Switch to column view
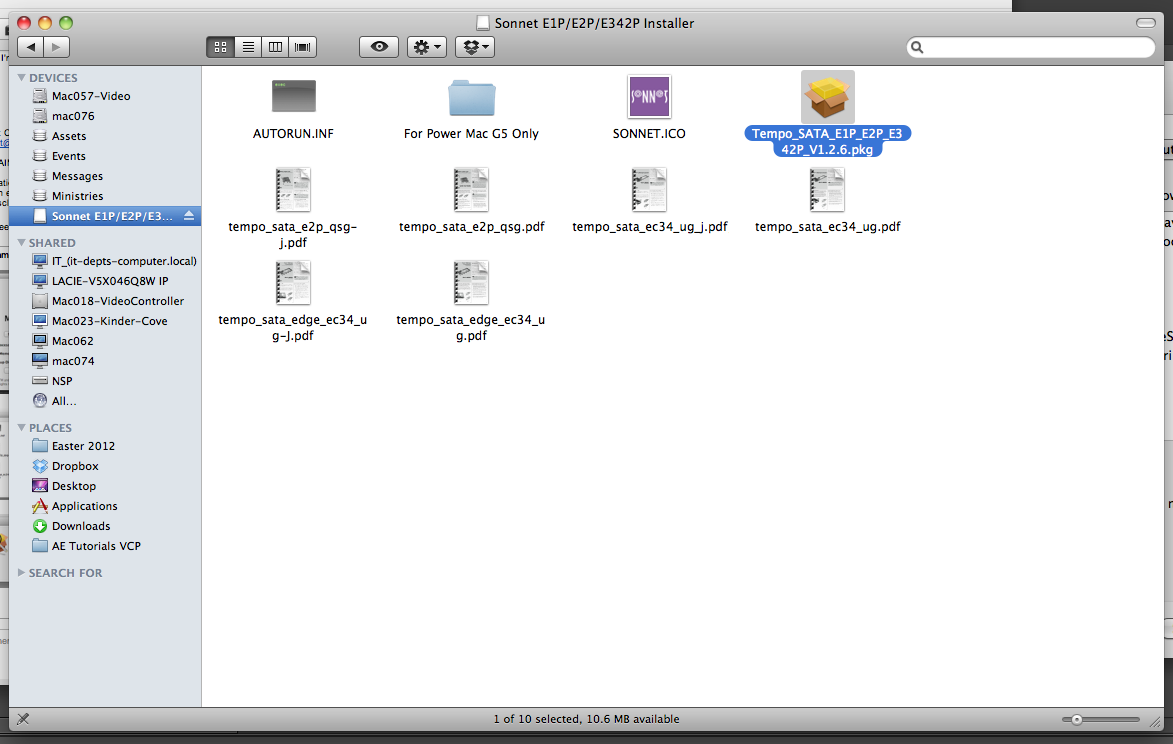 (275, 47)
